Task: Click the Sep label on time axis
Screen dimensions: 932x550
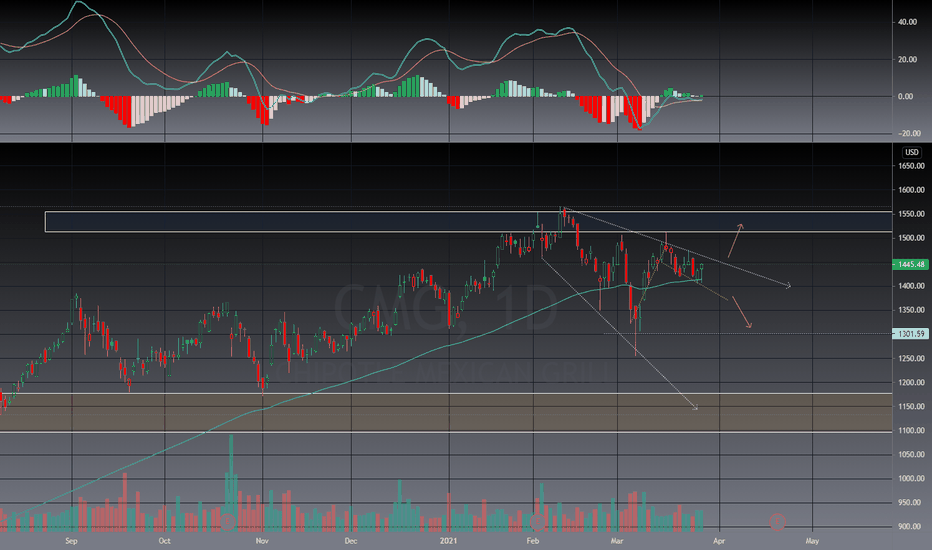Action: (71, 541)
